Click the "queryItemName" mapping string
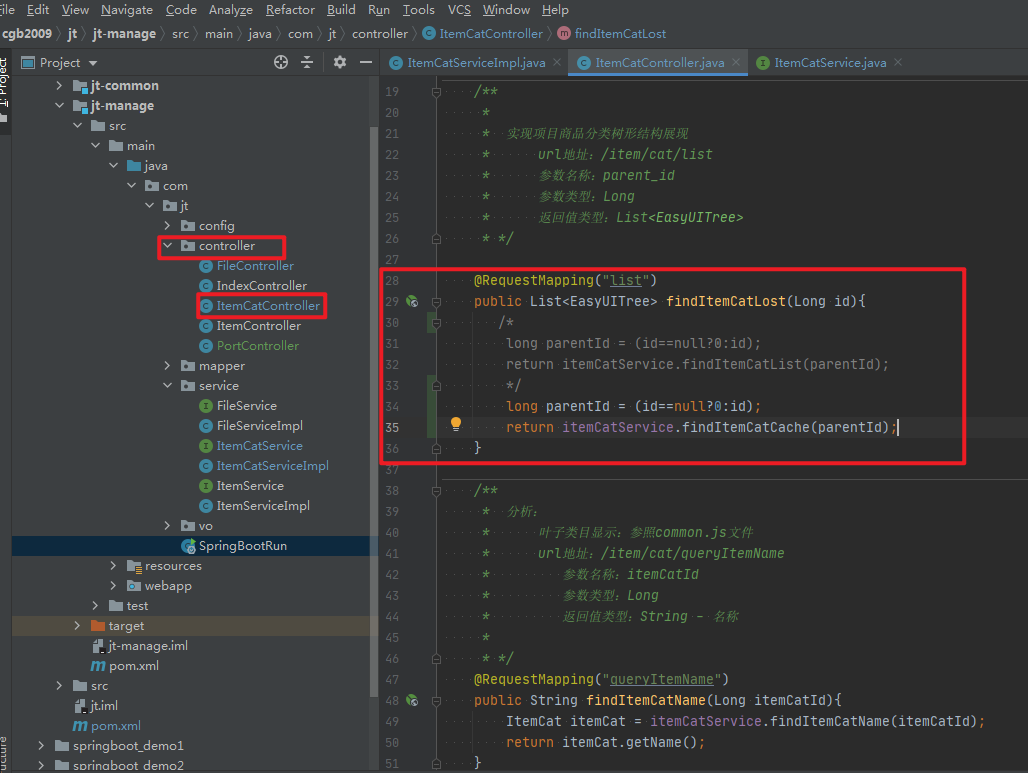Viewport: 1028px width, 773px height. 661,679
